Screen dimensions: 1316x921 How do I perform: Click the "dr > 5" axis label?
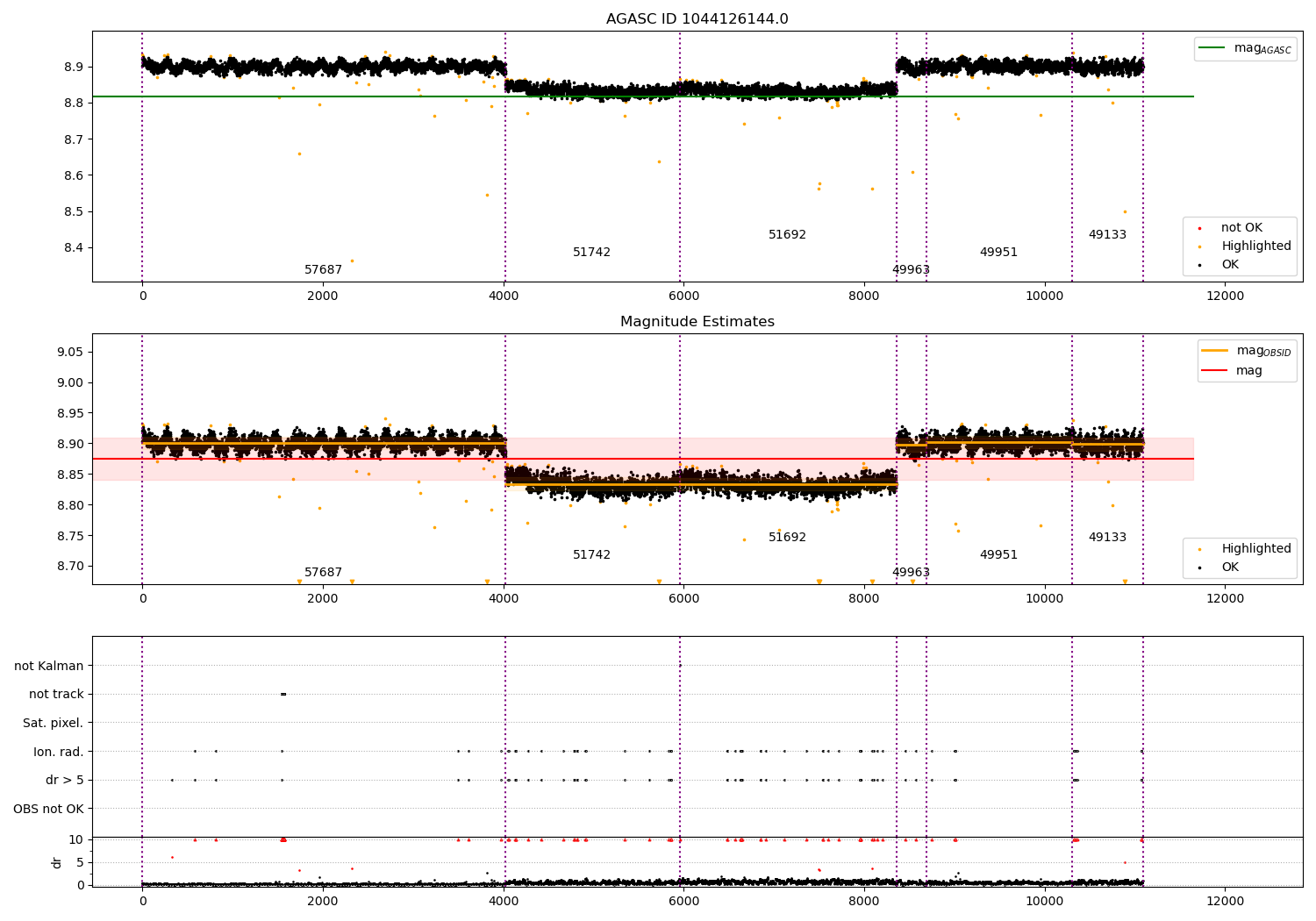click(x=65, y=781)
